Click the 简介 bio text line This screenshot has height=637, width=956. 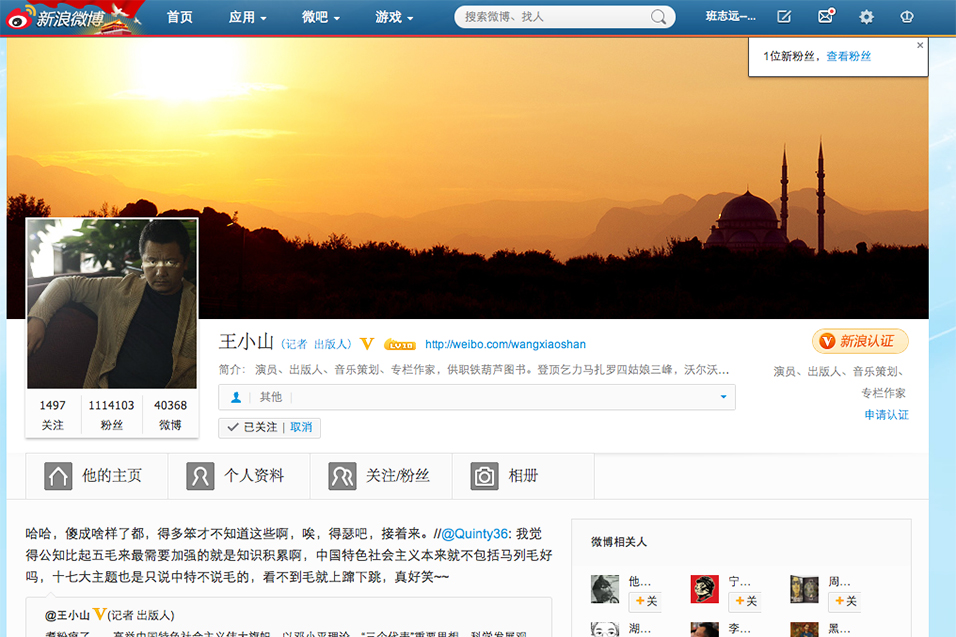pos(474,370)
